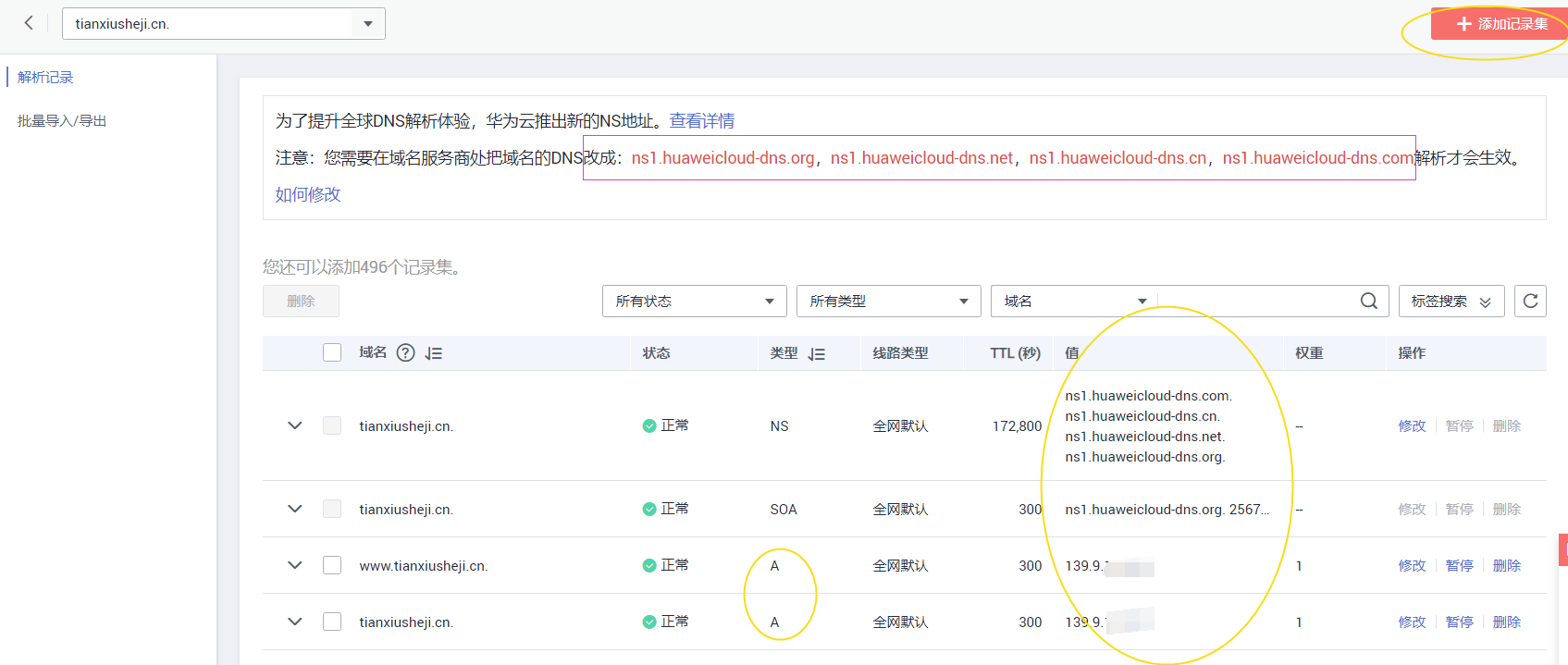Click the disabled checkbox of the SOA row
The height and width of the screenshot is (665, 1568).
pyautogui.click(x=332, y=509)
